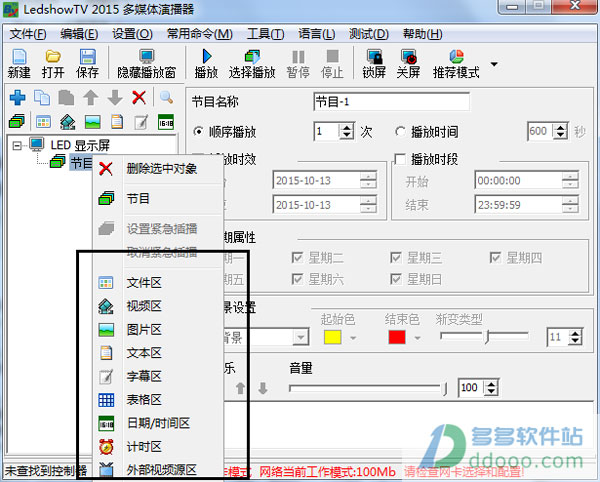Start playback with the 播放 button
Screen dimensions: 600x482
pos(206,64)
